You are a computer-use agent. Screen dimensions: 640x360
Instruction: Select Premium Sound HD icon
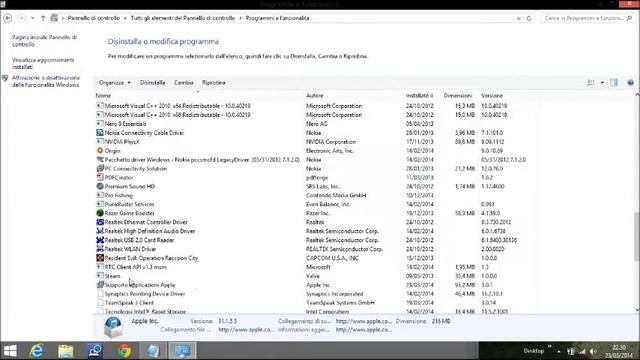(x=100, y=186)
